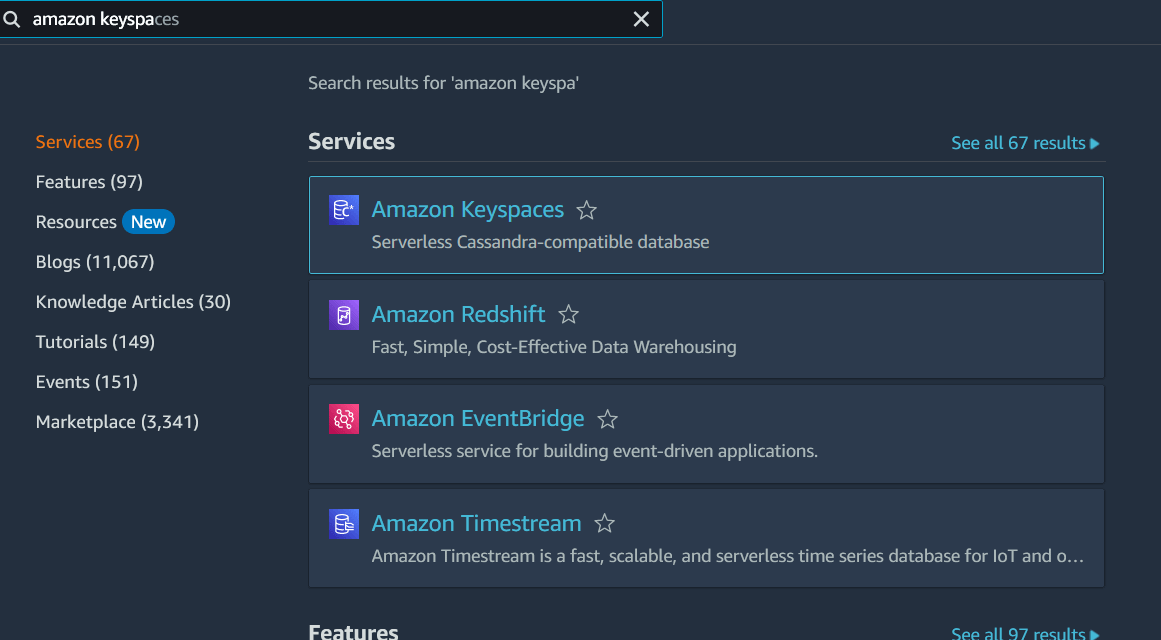1161x640 pixels.
Task: See all 97 features results
Action: click(x=1025, y=633)
